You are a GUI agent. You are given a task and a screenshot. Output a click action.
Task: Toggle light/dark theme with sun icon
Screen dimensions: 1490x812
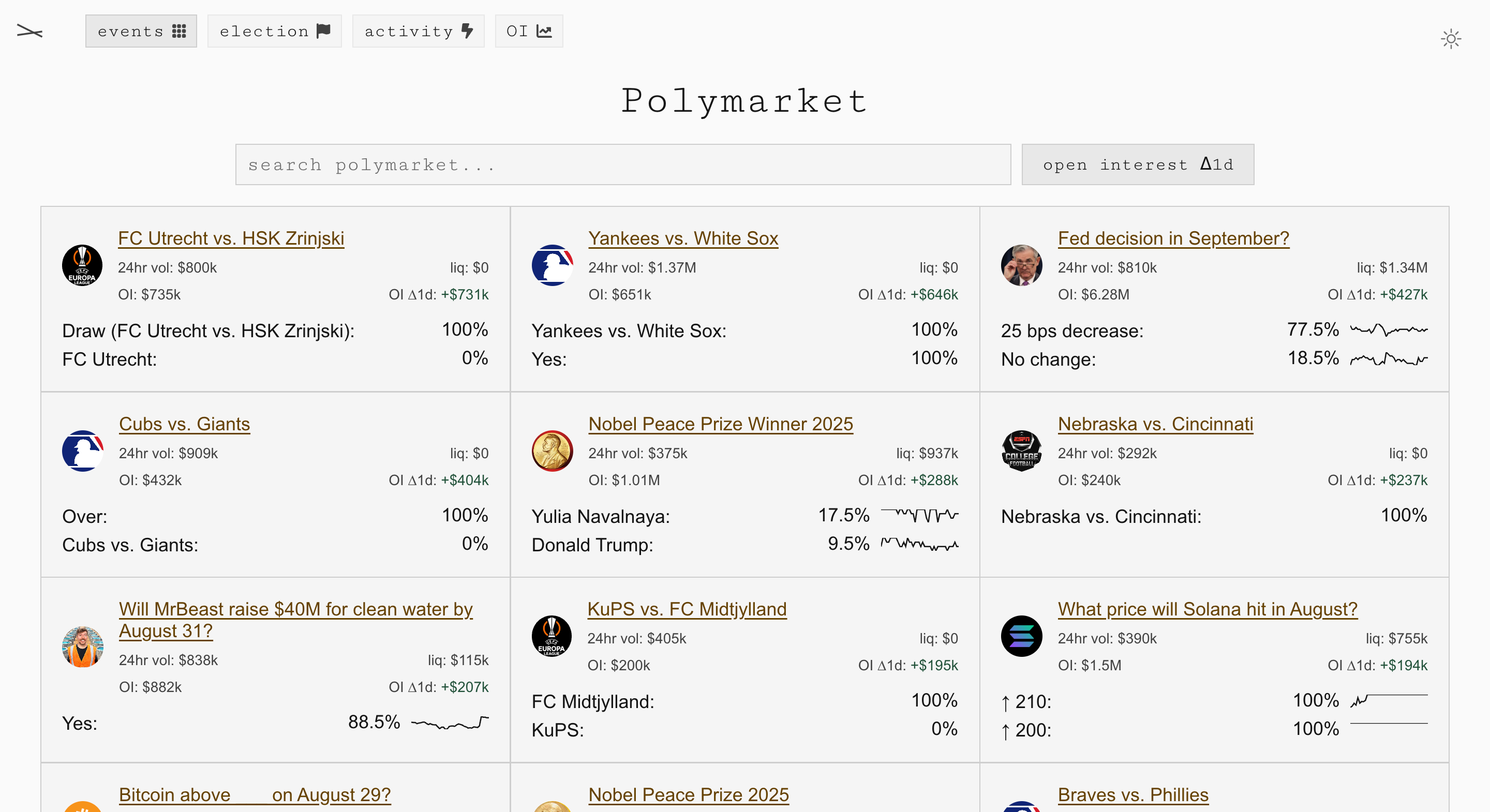pyautogui.click(x=1450, y=39)
